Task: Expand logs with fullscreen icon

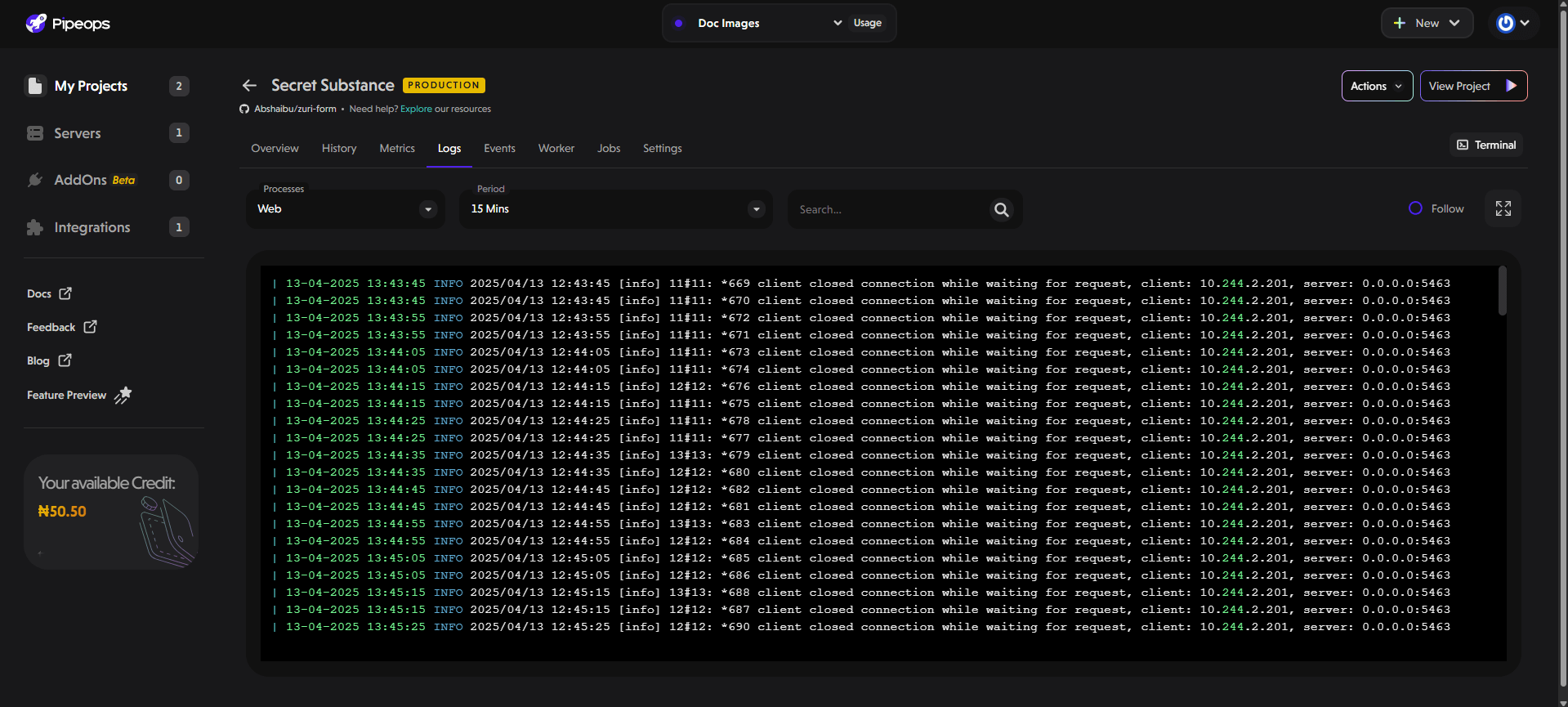Action: click(x=1503, y=208)
